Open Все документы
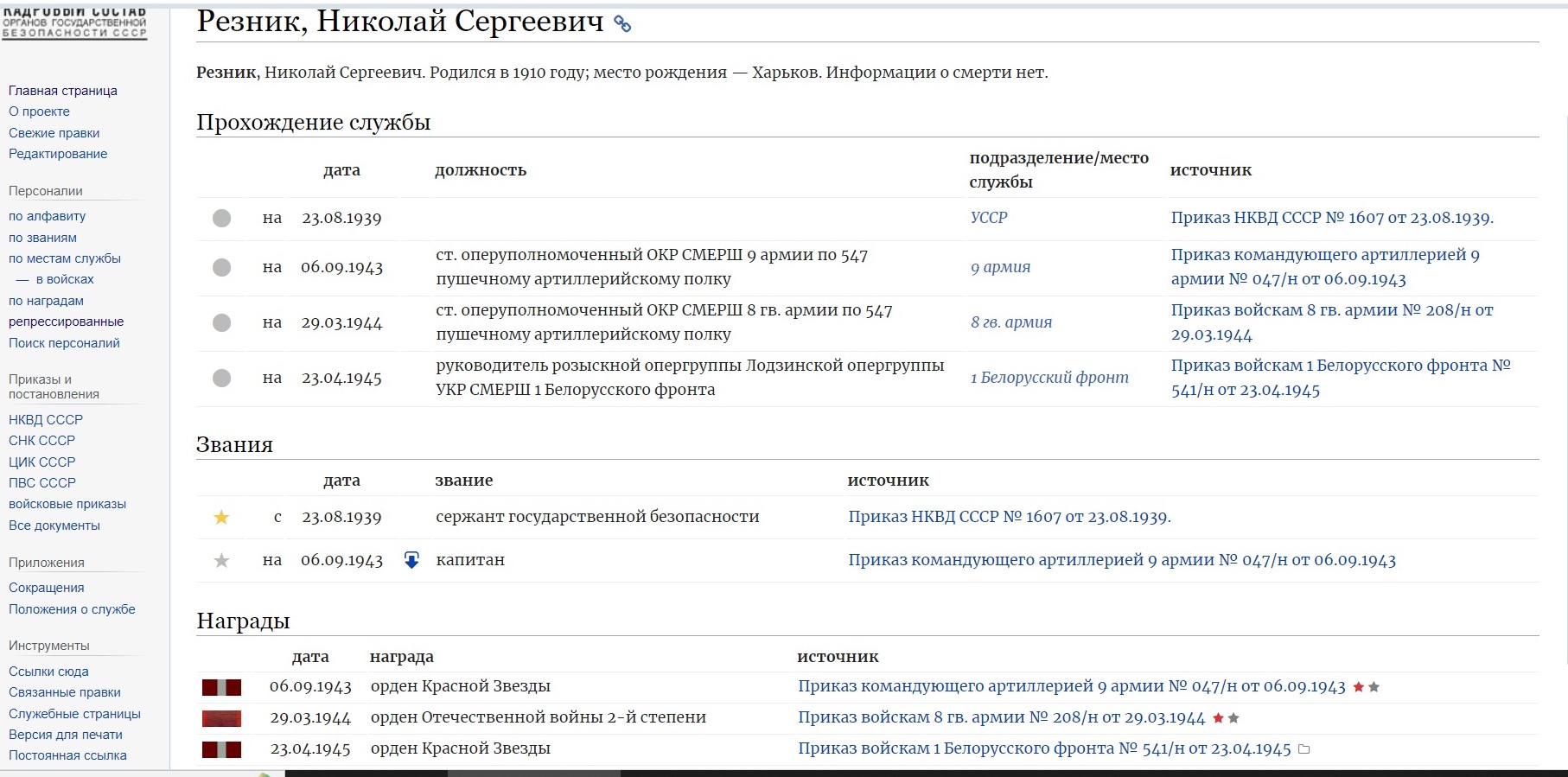The height and width of the screenshot is (777, 1568). coord(54,525)
